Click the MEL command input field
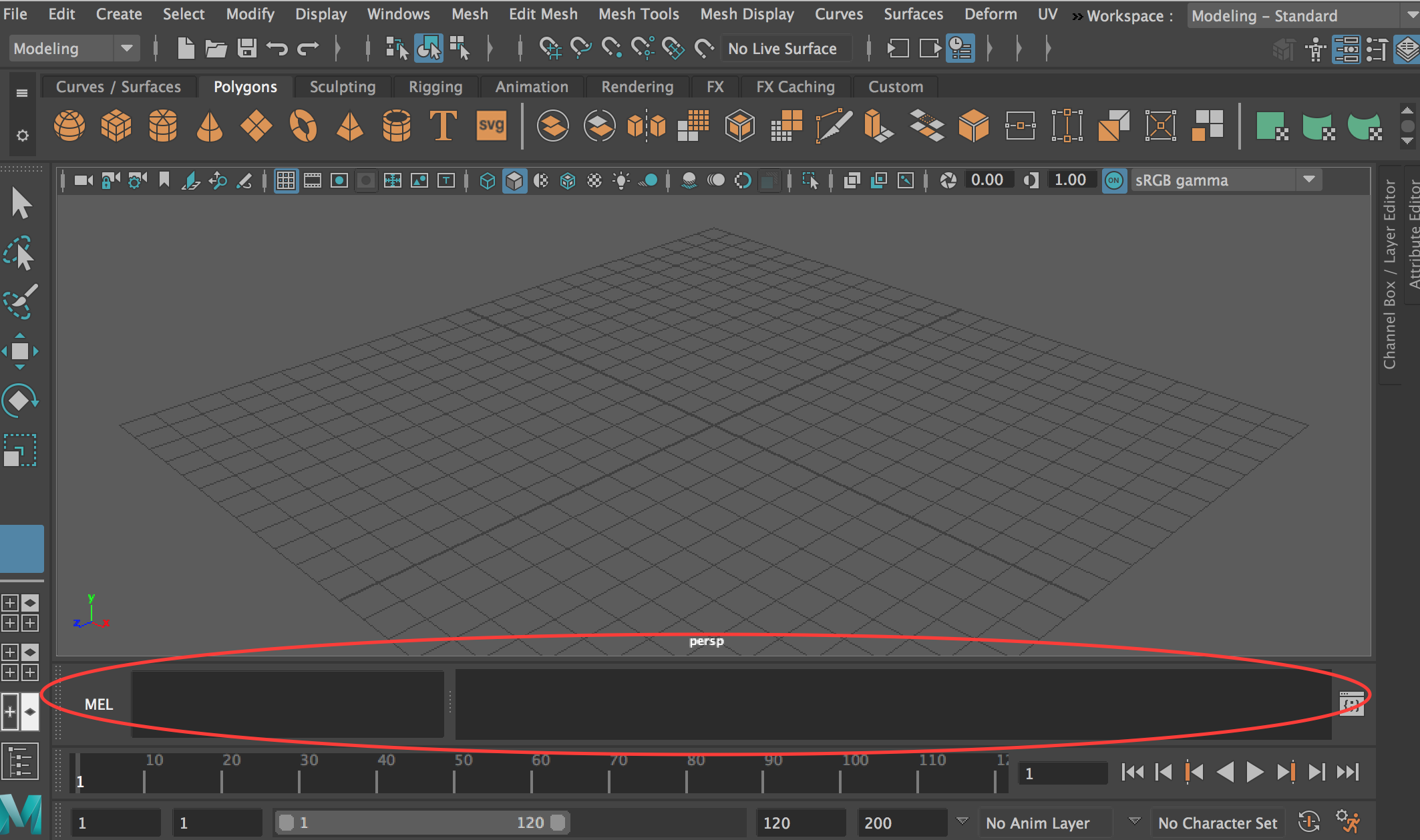 (x=288, y=704)
